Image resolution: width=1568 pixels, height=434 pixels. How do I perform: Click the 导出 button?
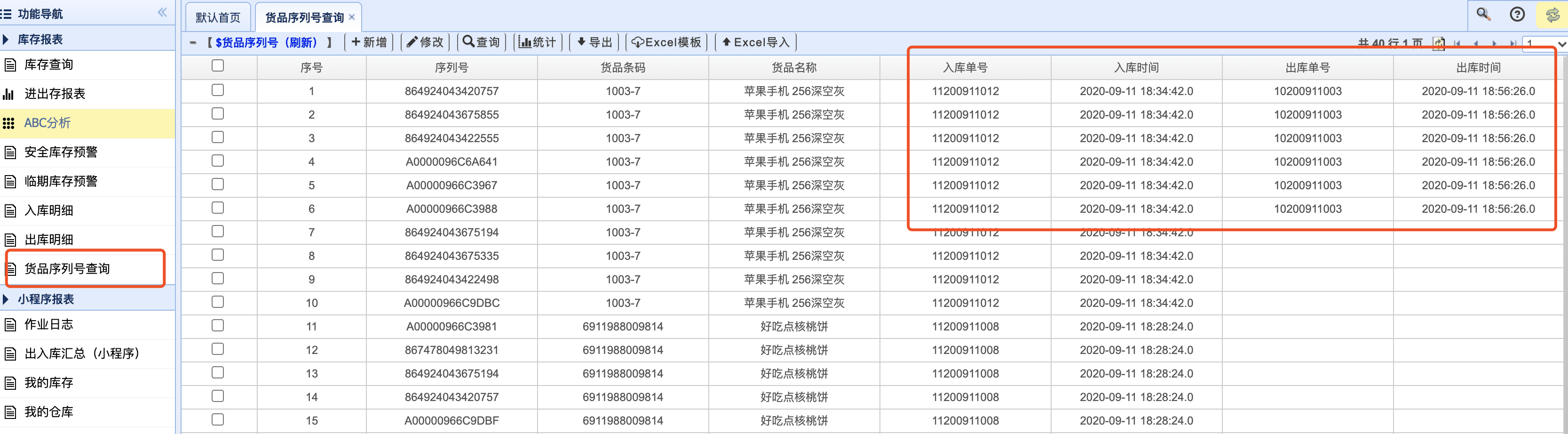594,42
